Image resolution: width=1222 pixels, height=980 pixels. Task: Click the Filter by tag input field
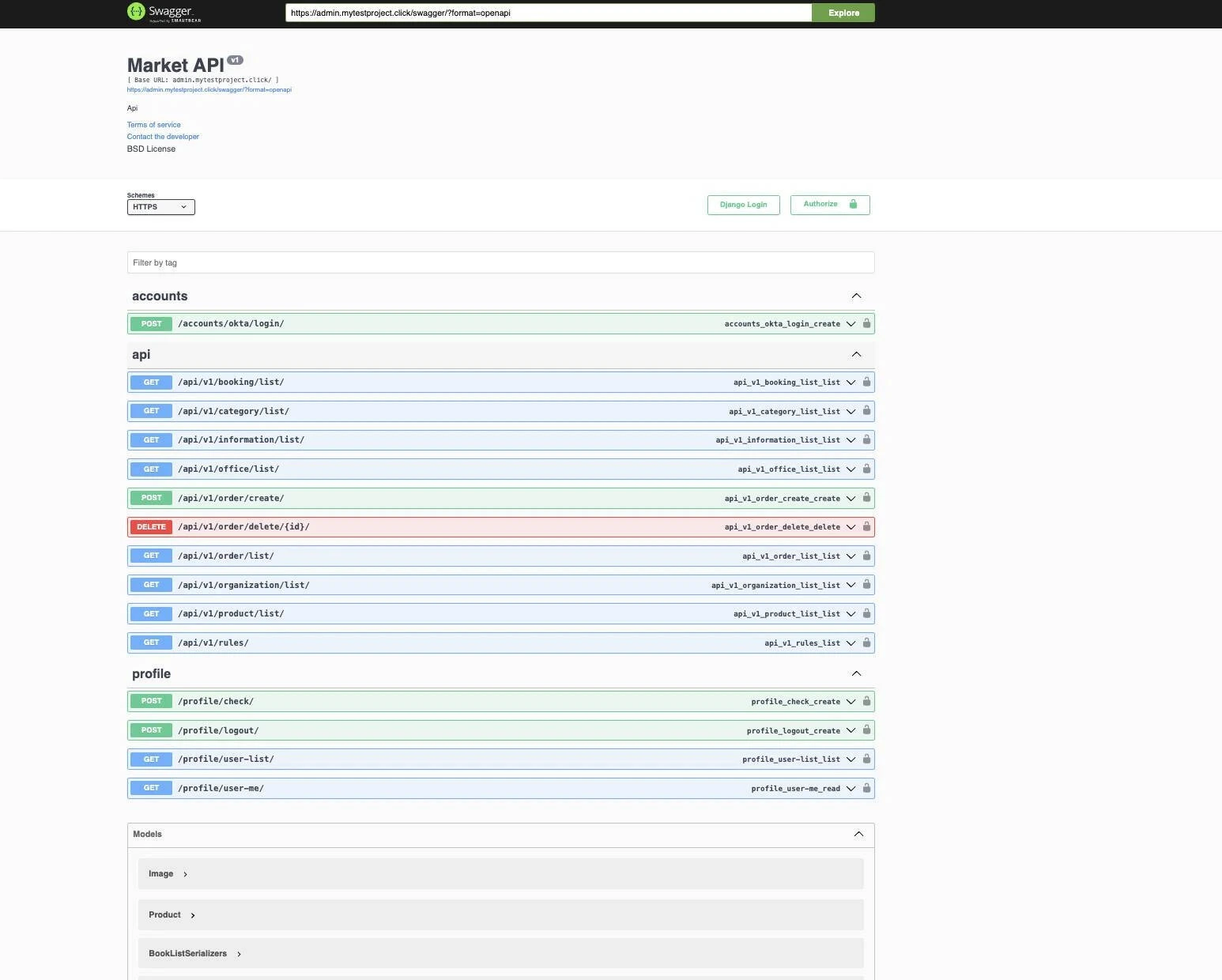coord(501,262)
